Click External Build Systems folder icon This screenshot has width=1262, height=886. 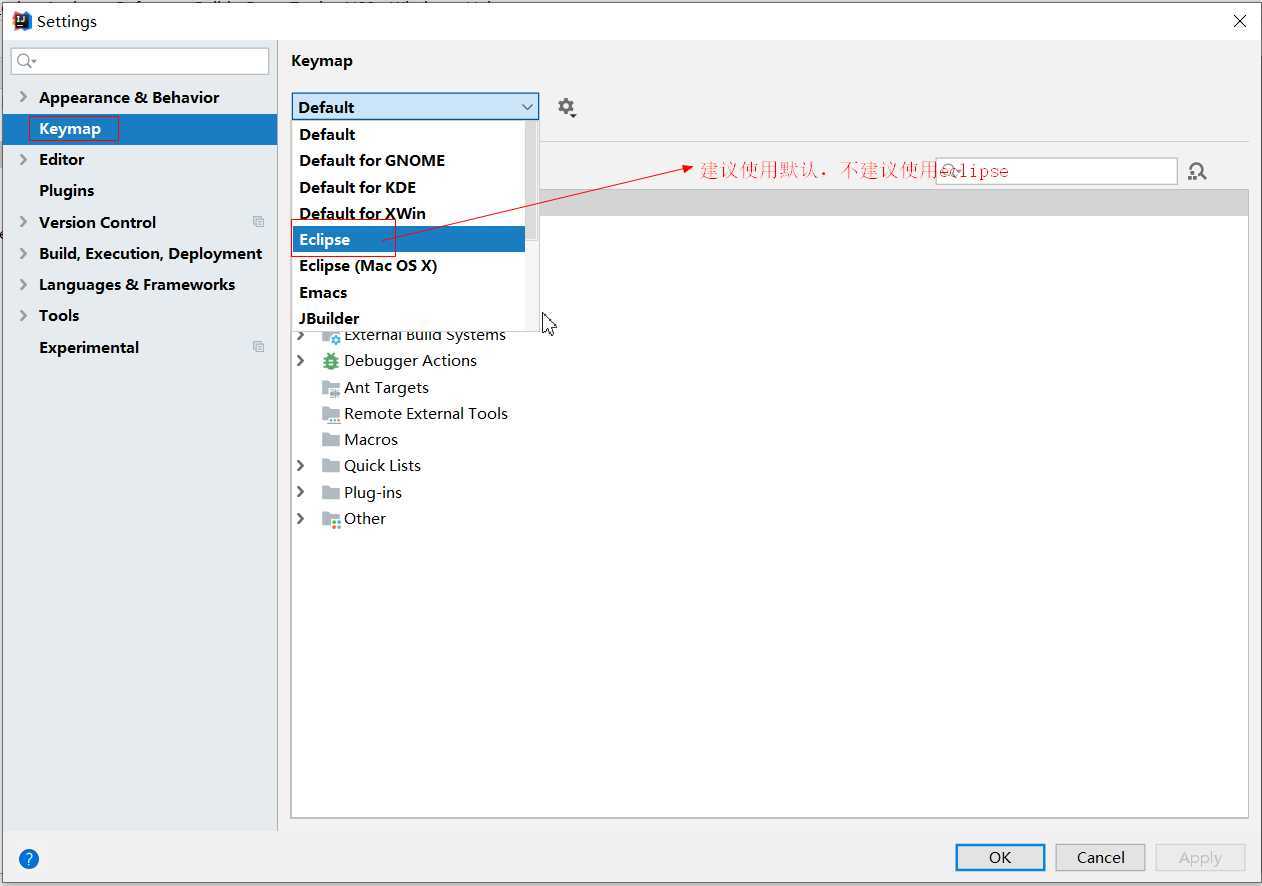point(331,337)
